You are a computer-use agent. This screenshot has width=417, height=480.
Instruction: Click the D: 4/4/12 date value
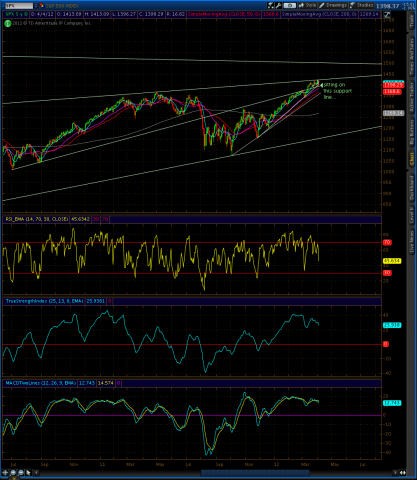point(42,14)
